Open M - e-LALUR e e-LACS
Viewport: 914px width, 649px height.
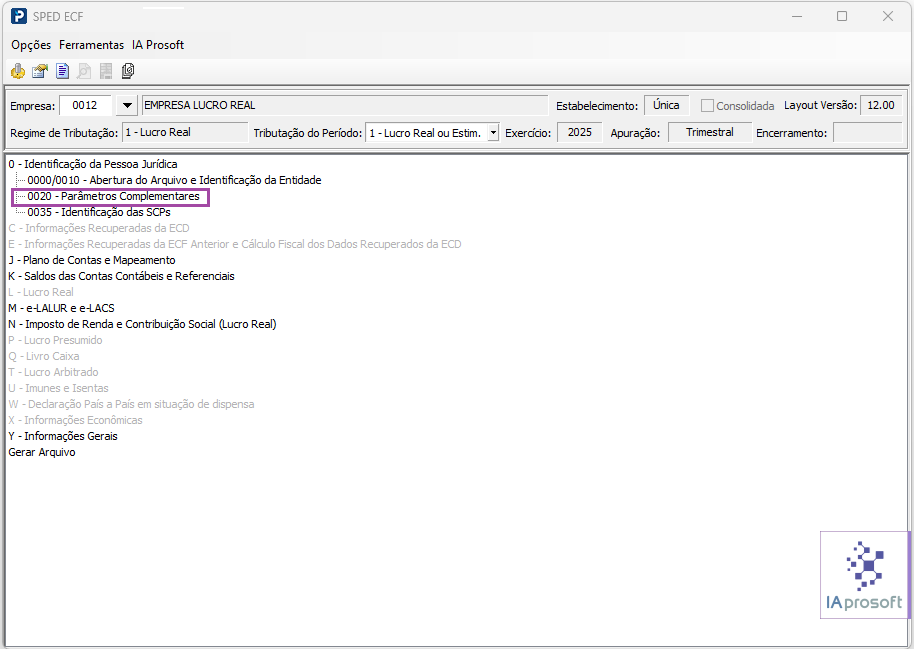click(61, 308)
